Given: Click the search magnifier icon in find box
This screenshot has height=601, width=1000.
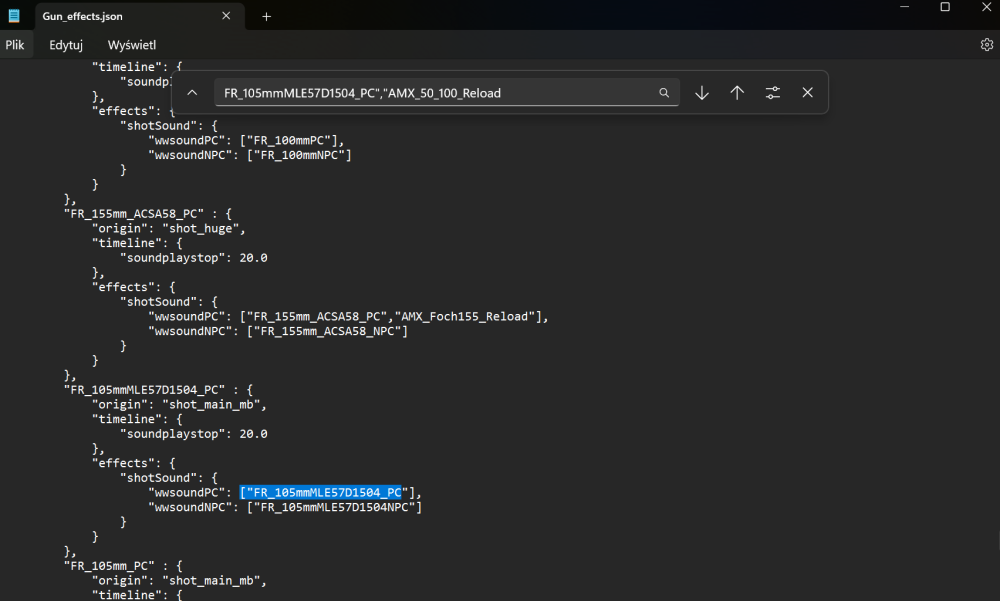Looking at the screenshot, I should point(664,93).
